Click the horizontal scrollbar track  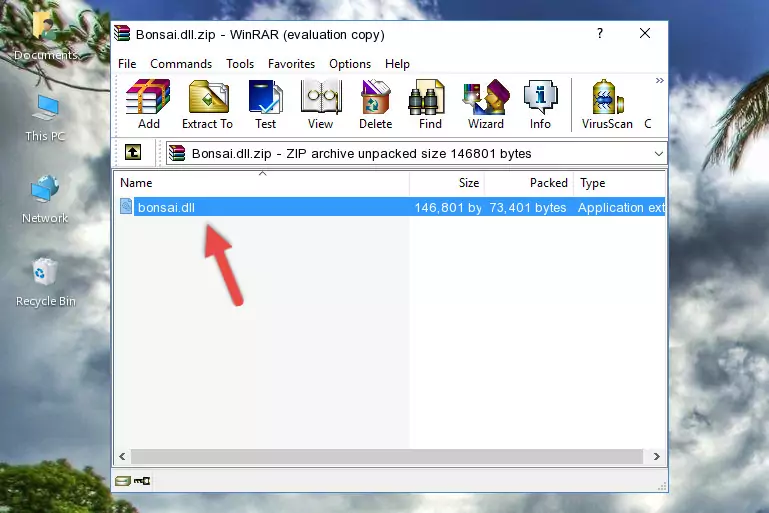tap(387, 457)
